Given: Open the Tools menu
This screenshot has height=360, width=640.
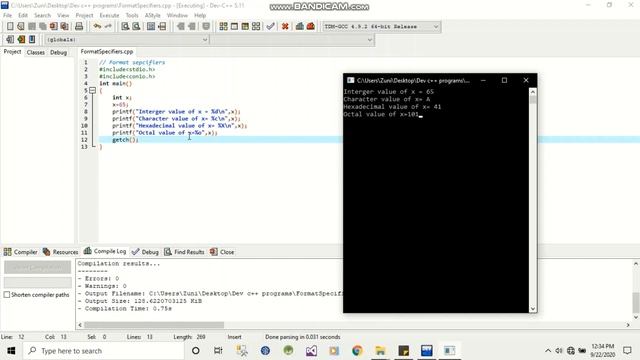Looking at the screenshot, I should click(132, 15).
